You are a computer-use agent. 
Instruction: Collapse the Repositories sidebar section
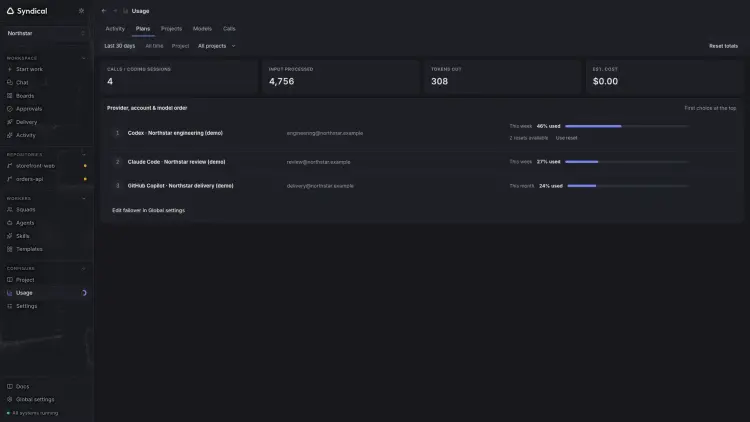(x=84, y=155)
